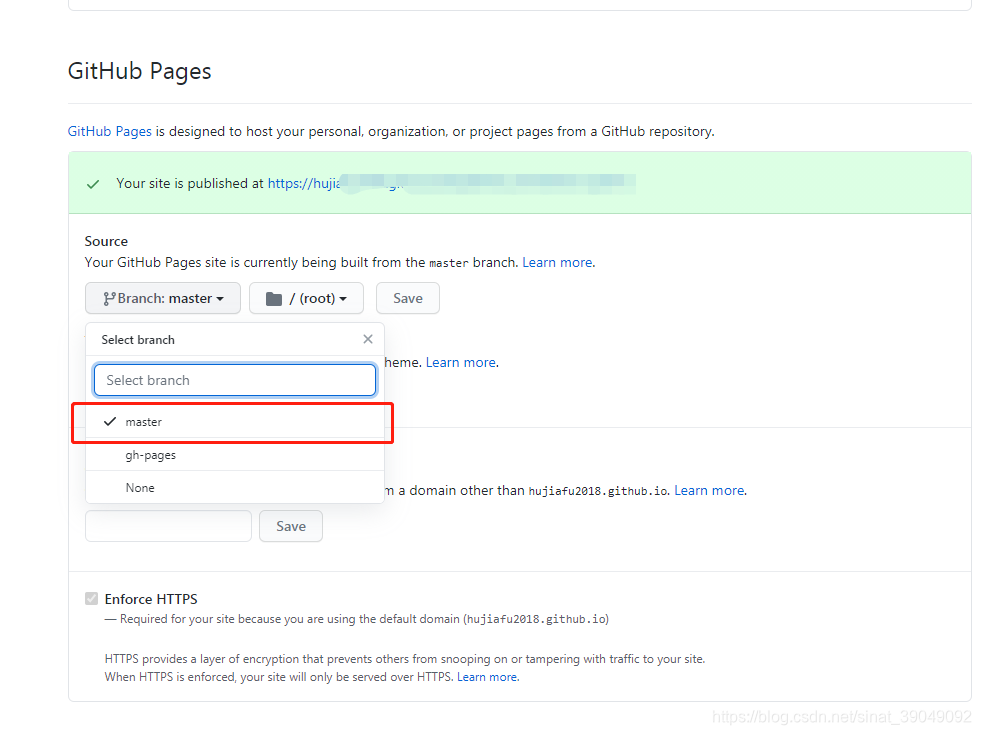
Task: Select None as the source branch
Action: tap(235, 488)
